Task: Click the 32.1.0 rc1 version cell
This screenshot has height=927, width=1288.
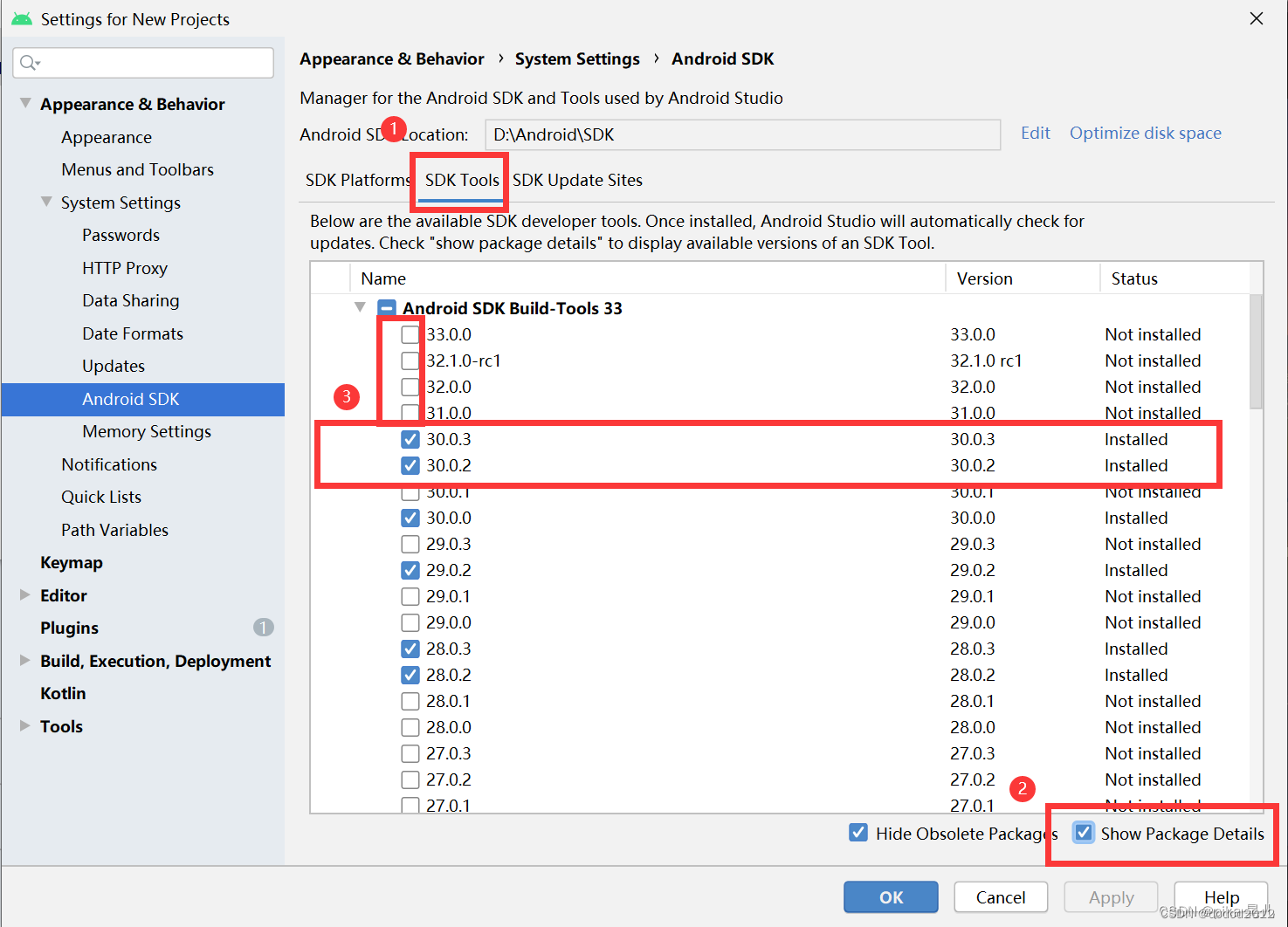Action: 986,360
